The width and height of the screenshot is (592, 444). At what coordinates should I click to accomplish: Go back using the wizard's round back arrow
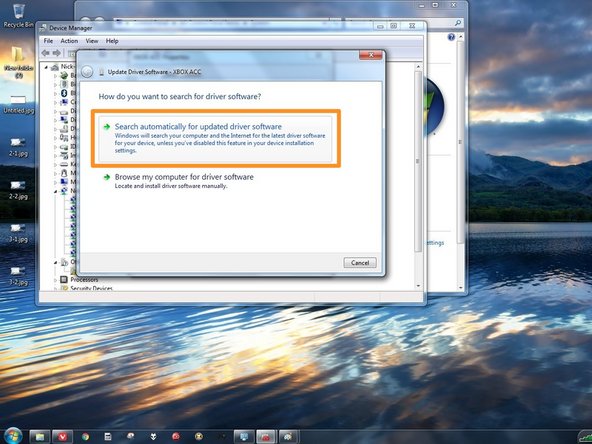[87, 72]
